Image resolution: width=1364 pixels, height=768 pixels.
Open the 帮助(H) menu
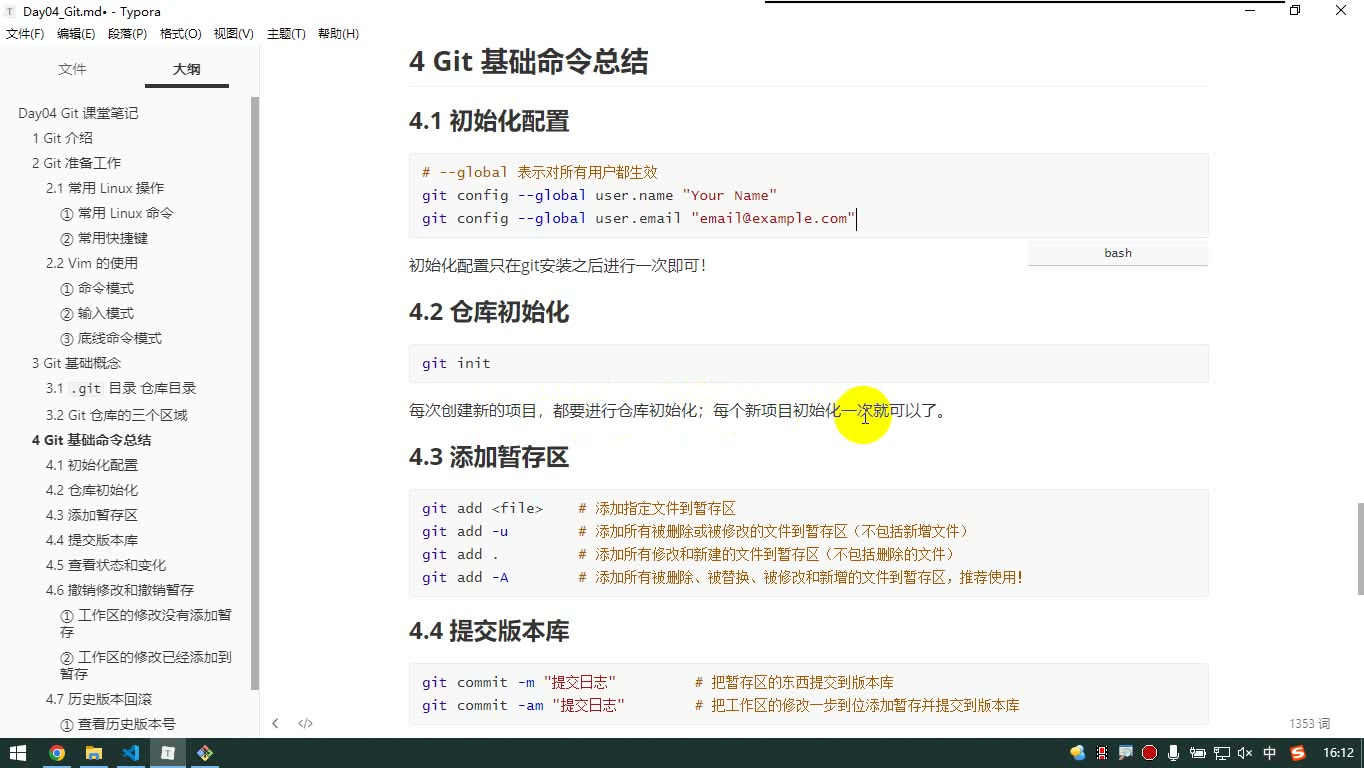click(x=338, y=34)
